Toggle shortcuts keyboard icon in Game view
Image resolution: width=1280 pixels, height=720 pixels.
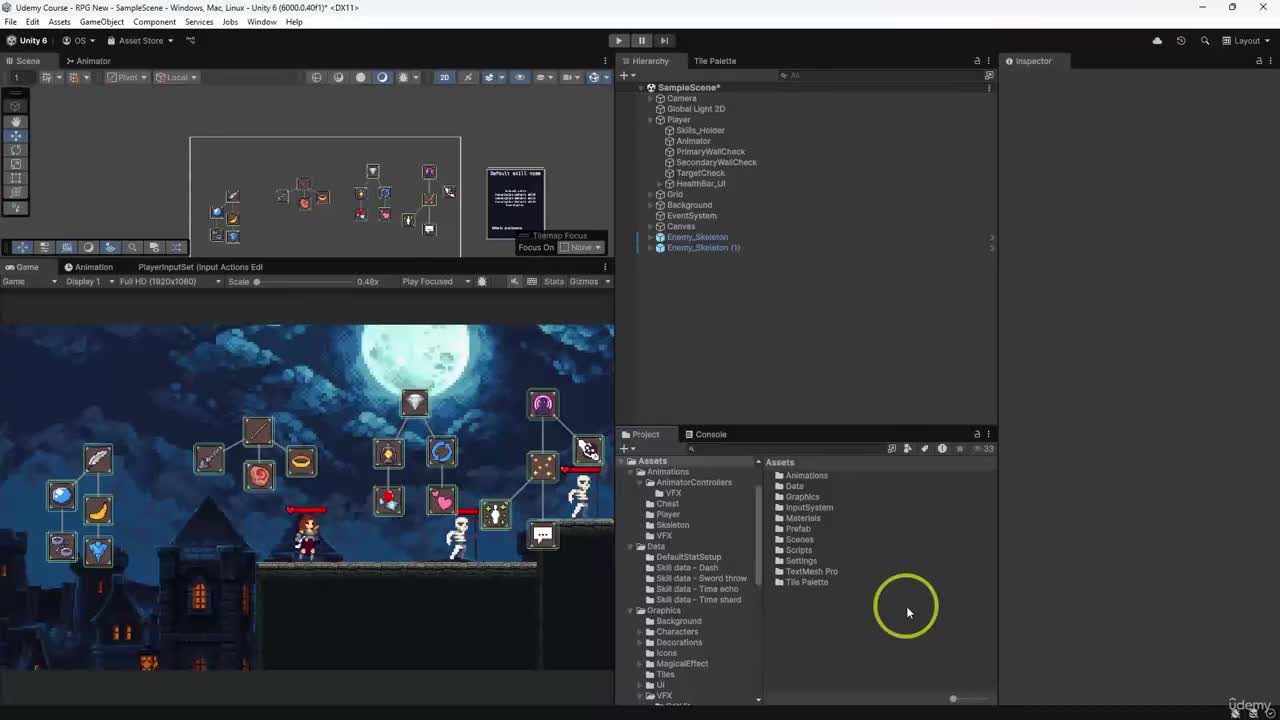531,282
